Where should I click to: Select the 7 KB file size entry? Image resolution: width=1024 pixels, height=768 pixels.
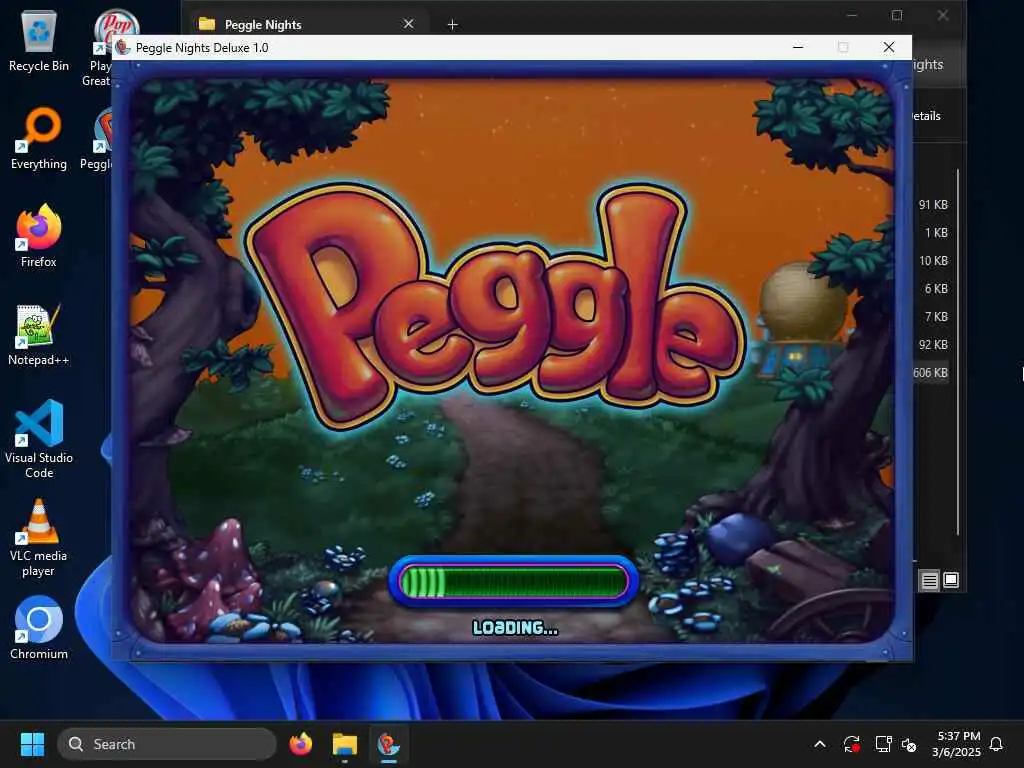coord(936,317)
